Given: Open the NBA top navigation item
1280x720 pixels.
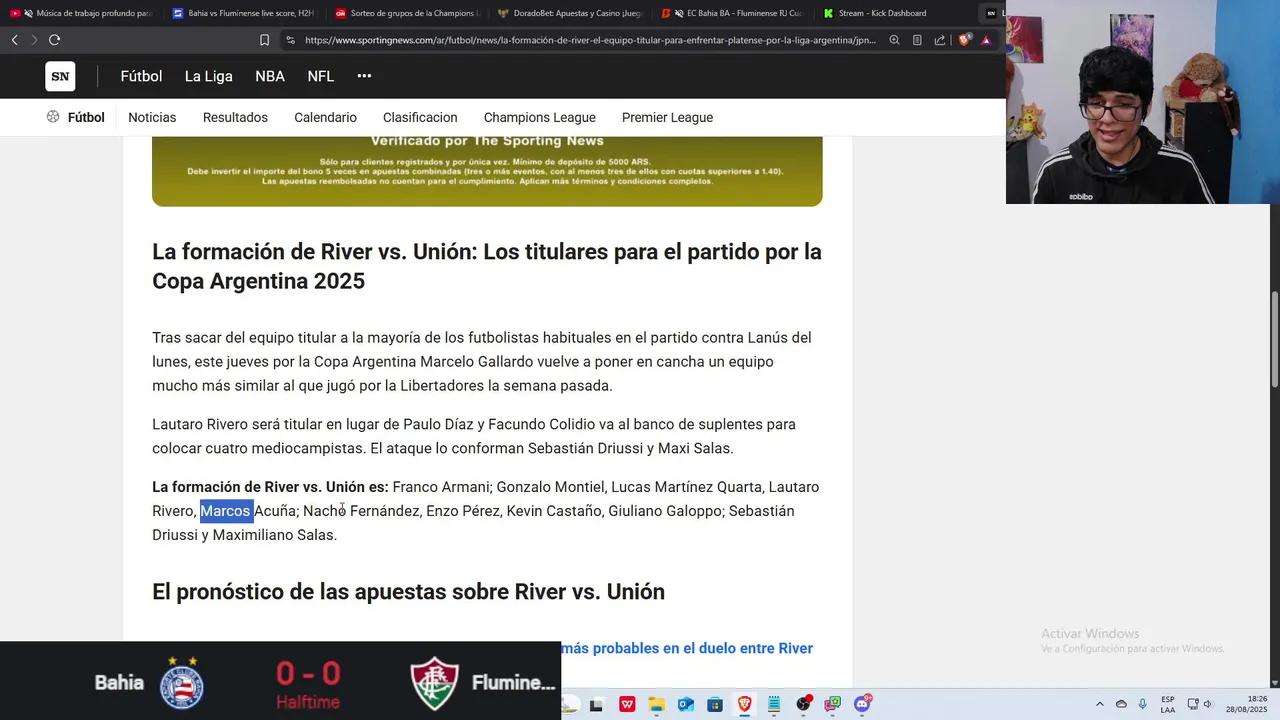Looking at the screenshot, I should tap(270, 76).
